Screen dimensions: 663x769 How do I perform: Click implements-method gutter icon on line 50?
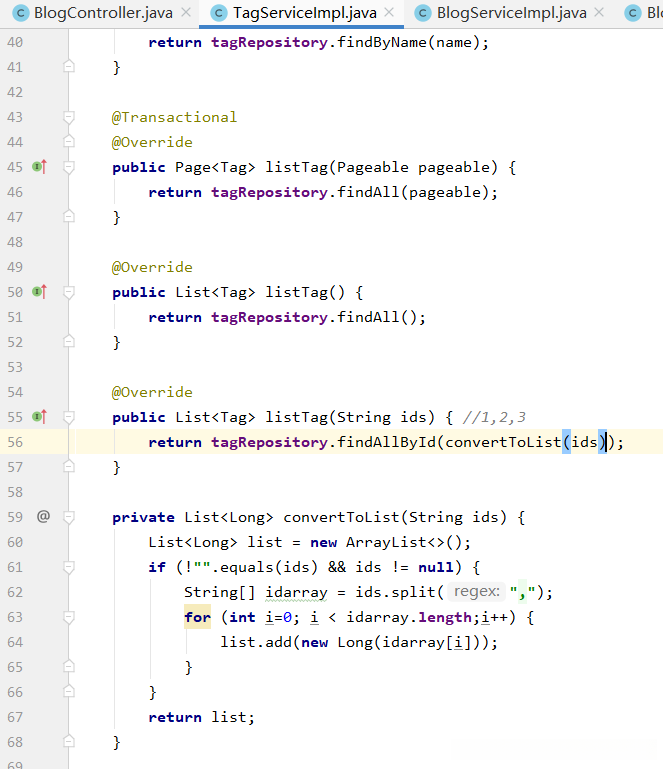(x=39, y=292)
